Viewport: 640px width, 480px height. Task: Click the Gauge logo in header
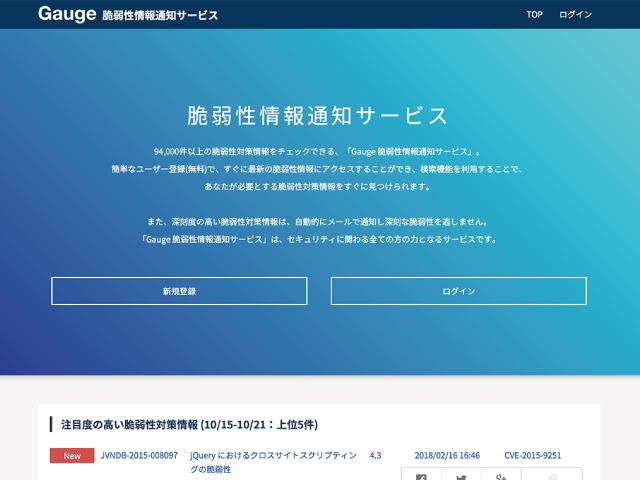pos(67,14)
